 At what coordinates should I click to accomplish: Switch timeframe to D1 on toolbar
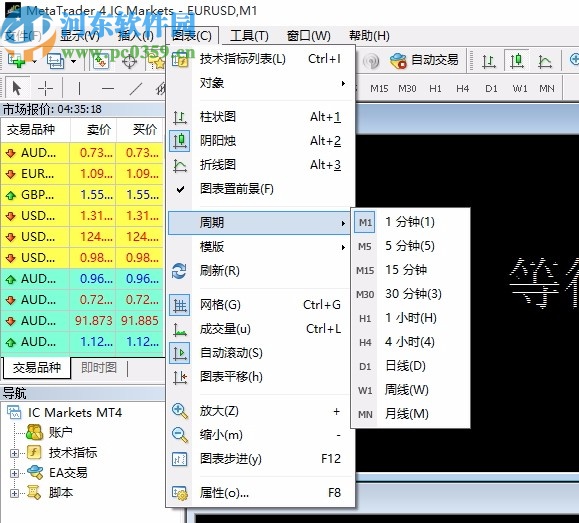coord(491,89)
